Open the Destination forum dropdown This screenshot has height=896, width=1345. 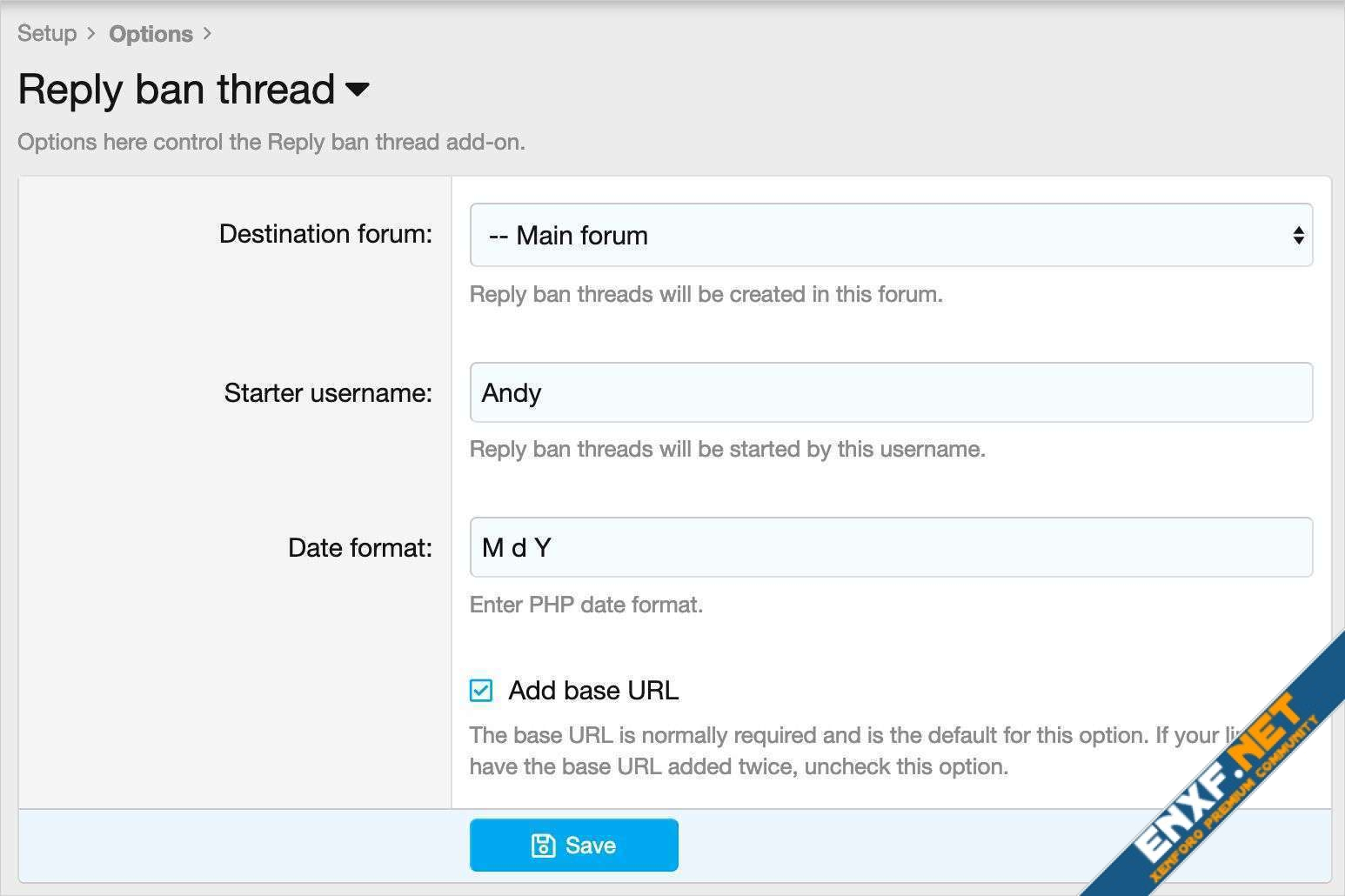[x=889, y=235]
